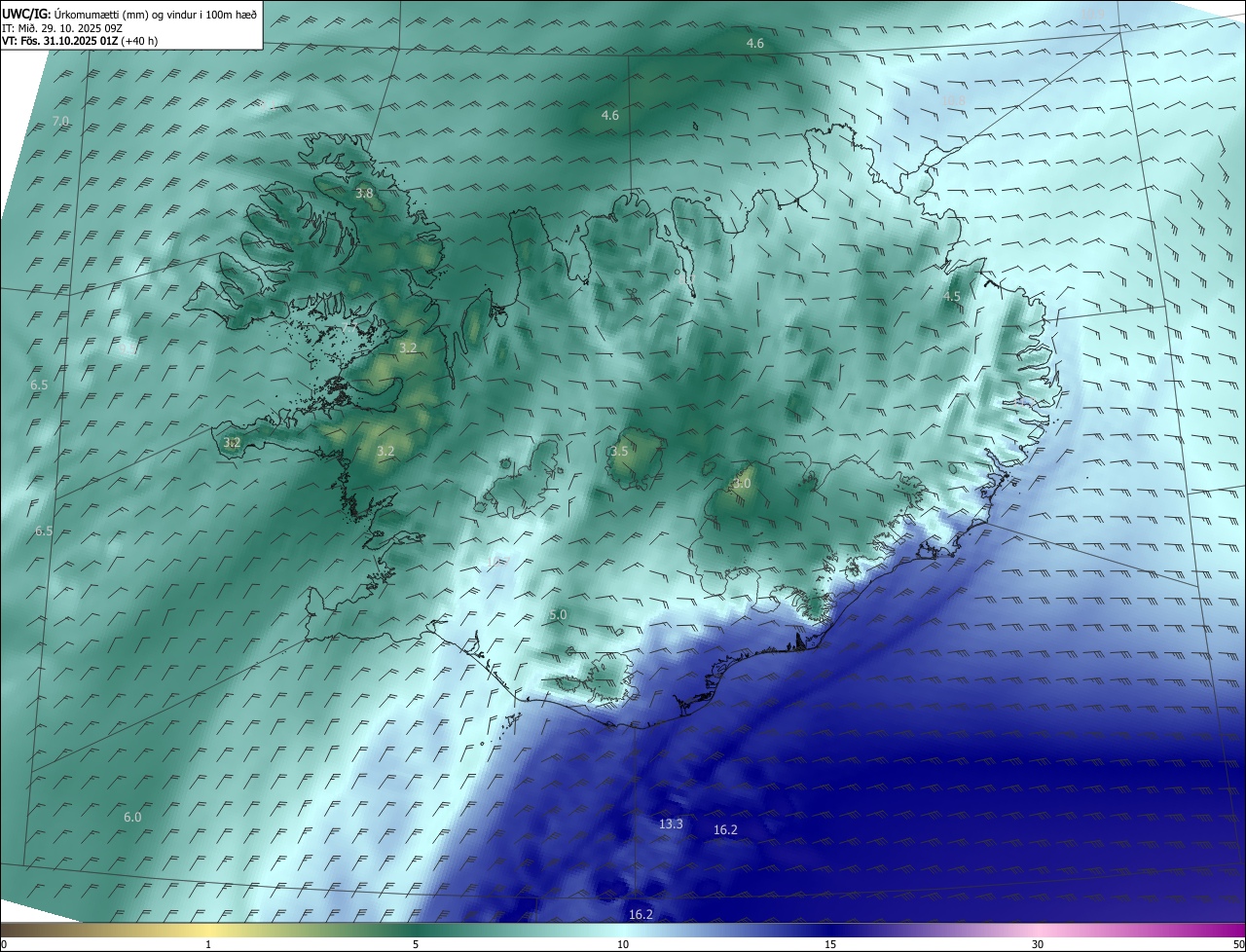
Task: Click the '1' tick on the color scale
Action: coord(208,944)
